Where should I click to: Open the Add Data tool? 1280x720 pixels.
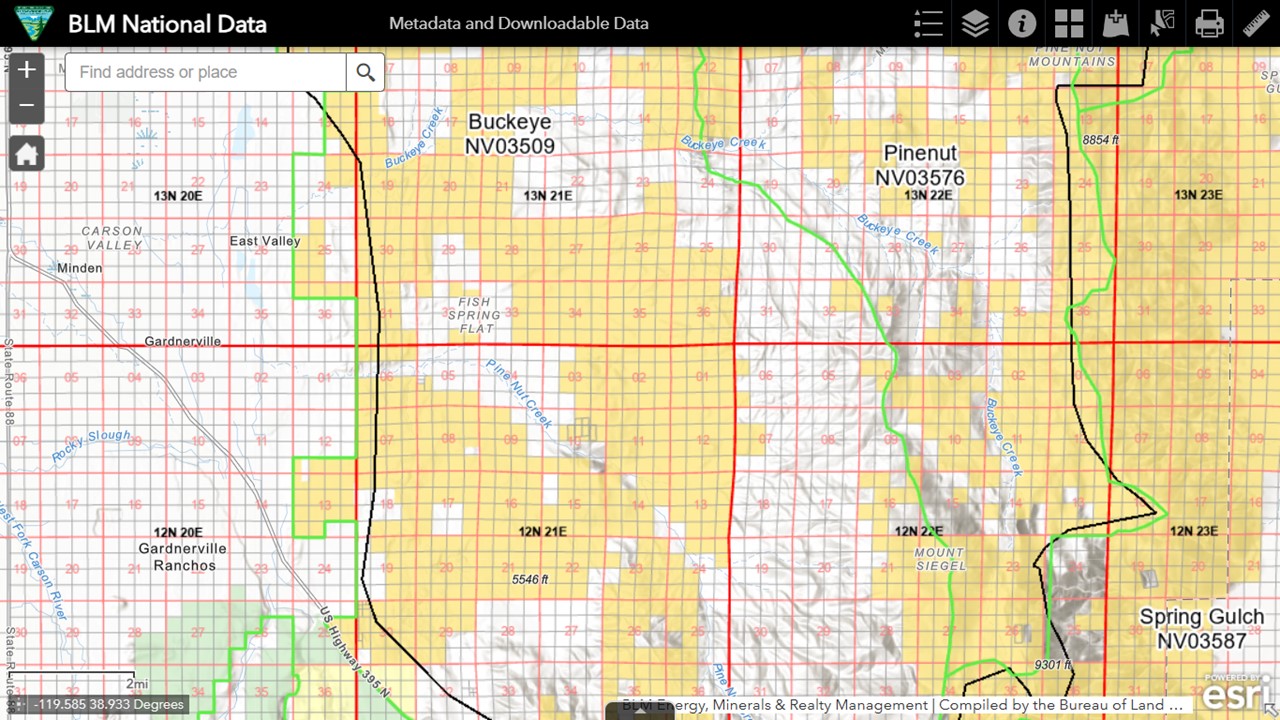click(x=1115, y=24)
